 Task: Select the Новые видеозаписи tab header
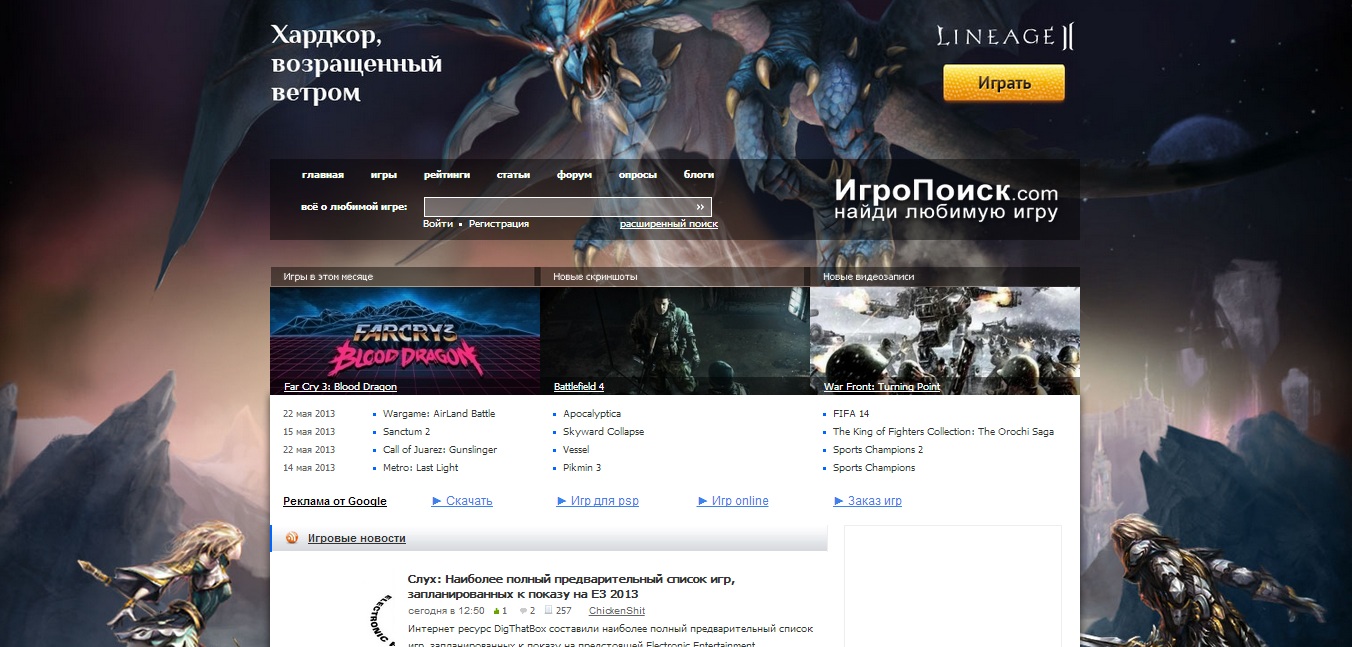pyautogui.click(x=945, y=276)
